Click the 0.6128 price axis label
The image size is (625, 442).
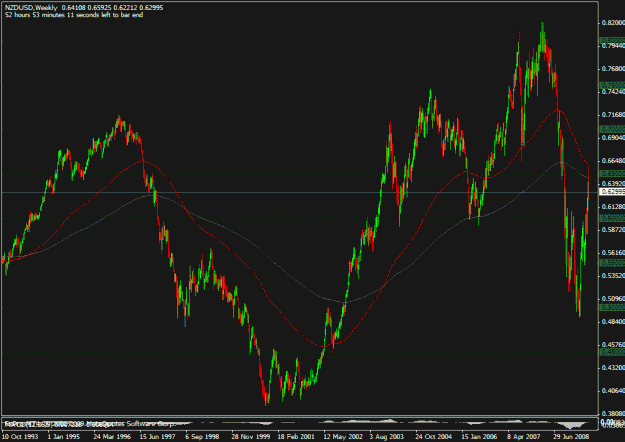pos(613,206)
